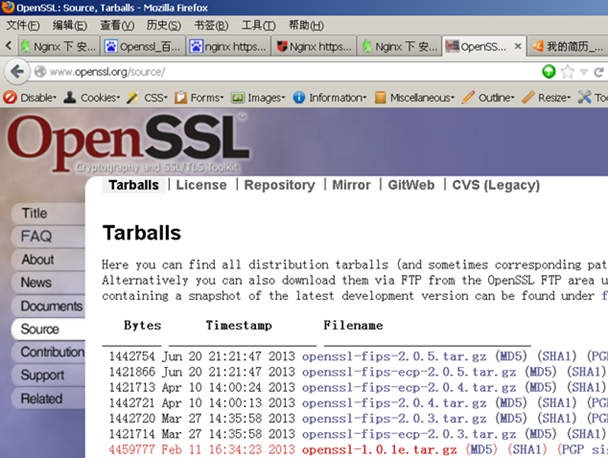Image resolution: width=608 pixels, height=458 pixels.
Task: Download openssl-1.0.1e.tar.gz
Action: (x=380, y=450)
